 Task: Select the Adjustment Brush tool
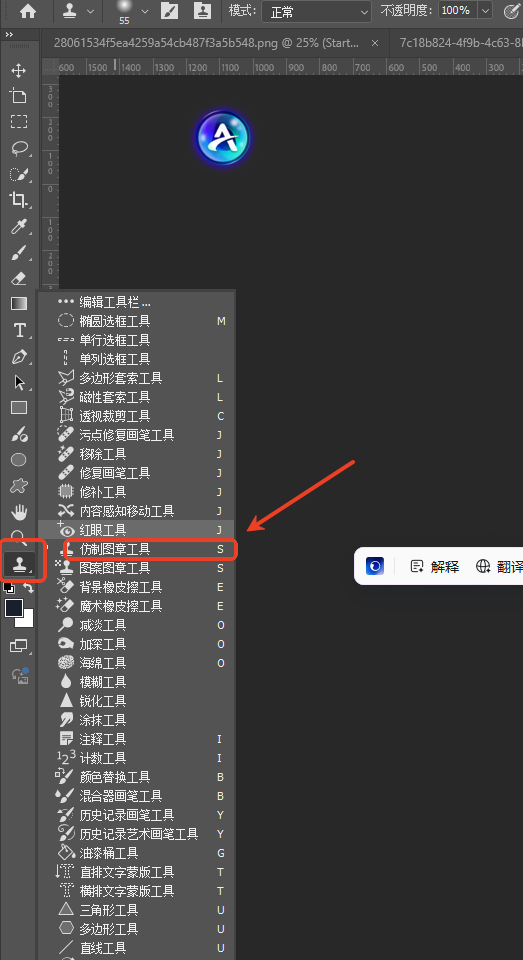19,435
